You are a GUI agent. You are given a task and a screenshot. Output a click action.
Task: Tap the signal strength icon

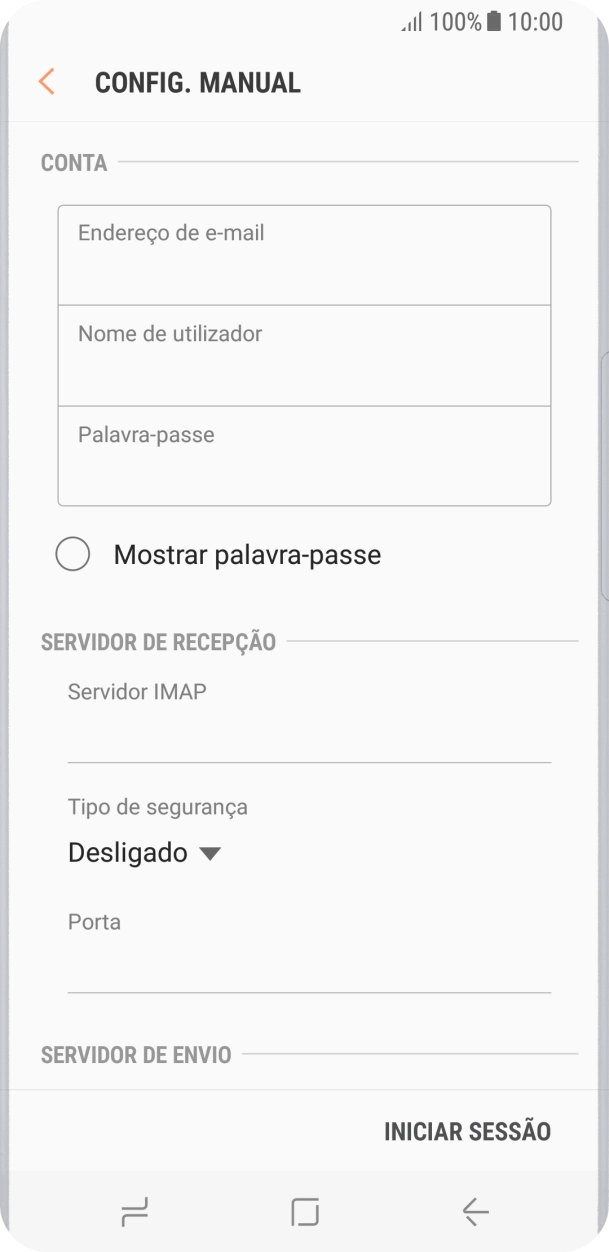[411, 22]
